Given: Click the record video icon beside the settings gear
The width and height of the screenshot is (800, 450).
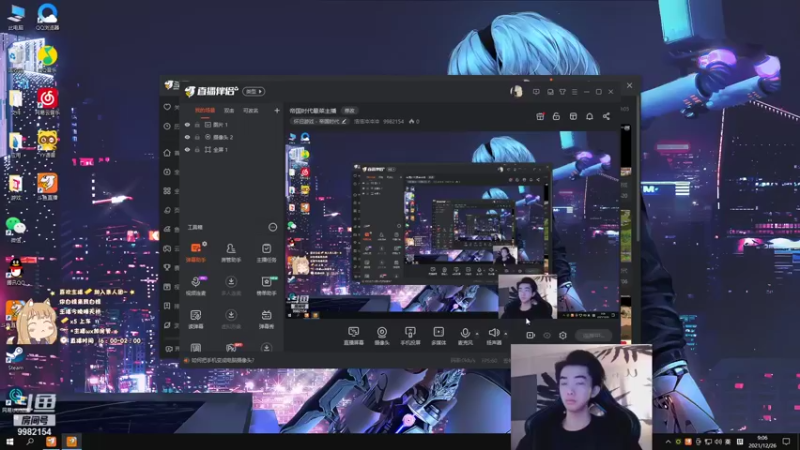Looking at the screenshot, I should coord(531,335).
